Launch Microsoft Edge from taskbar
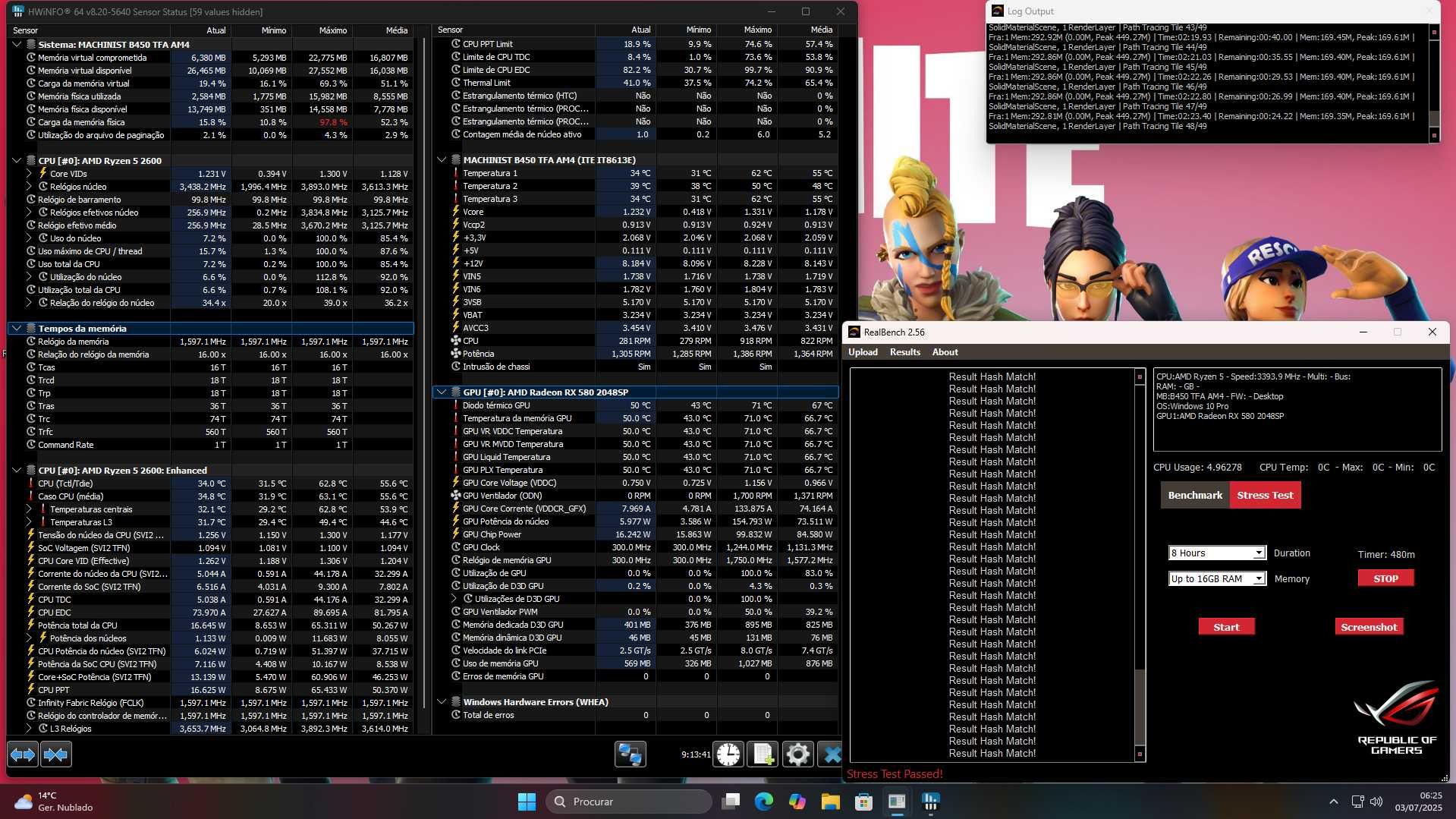Screen dimensions: 1456x819 [764, 802]
